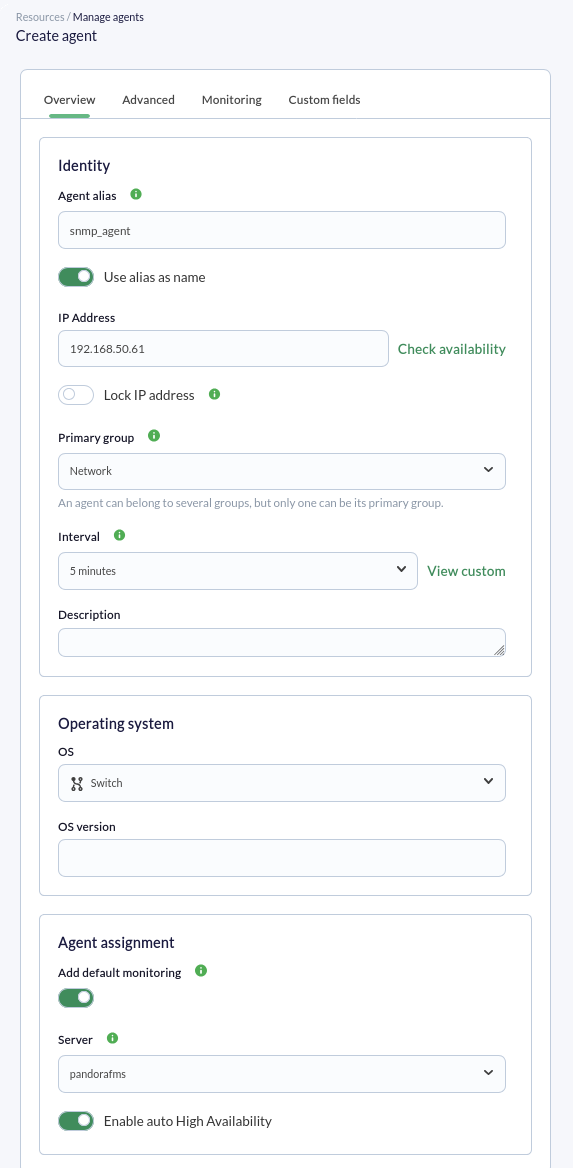573x1168 pixels.
Task: Switch to the Advanced tab
Action: [x=148, y=100]
